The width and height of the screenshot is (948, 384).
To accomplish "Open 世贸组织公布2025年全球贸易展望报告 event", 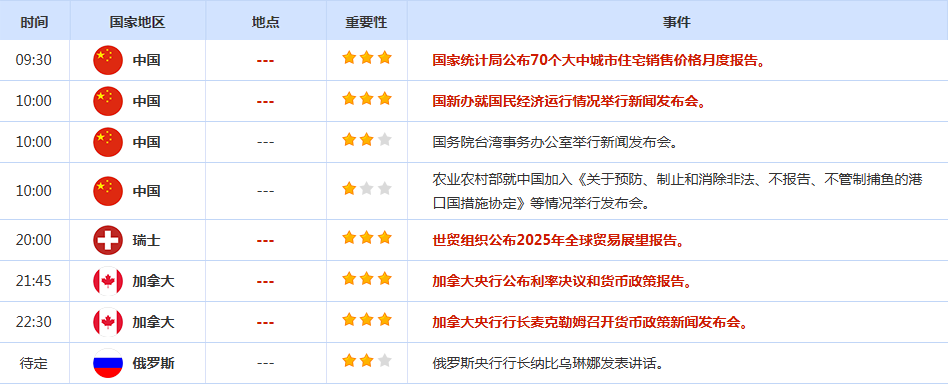I will [559, 240].
